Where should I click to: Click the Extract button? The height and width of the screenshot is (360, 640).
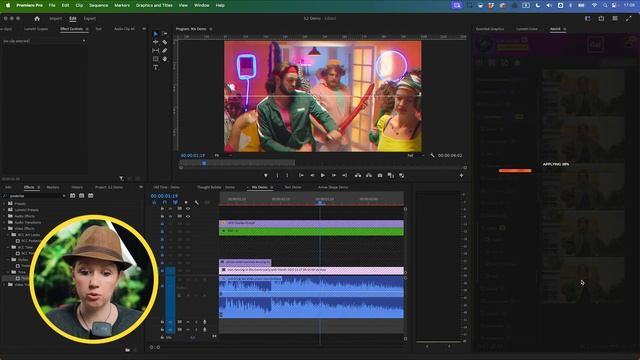tap(369, 175)
